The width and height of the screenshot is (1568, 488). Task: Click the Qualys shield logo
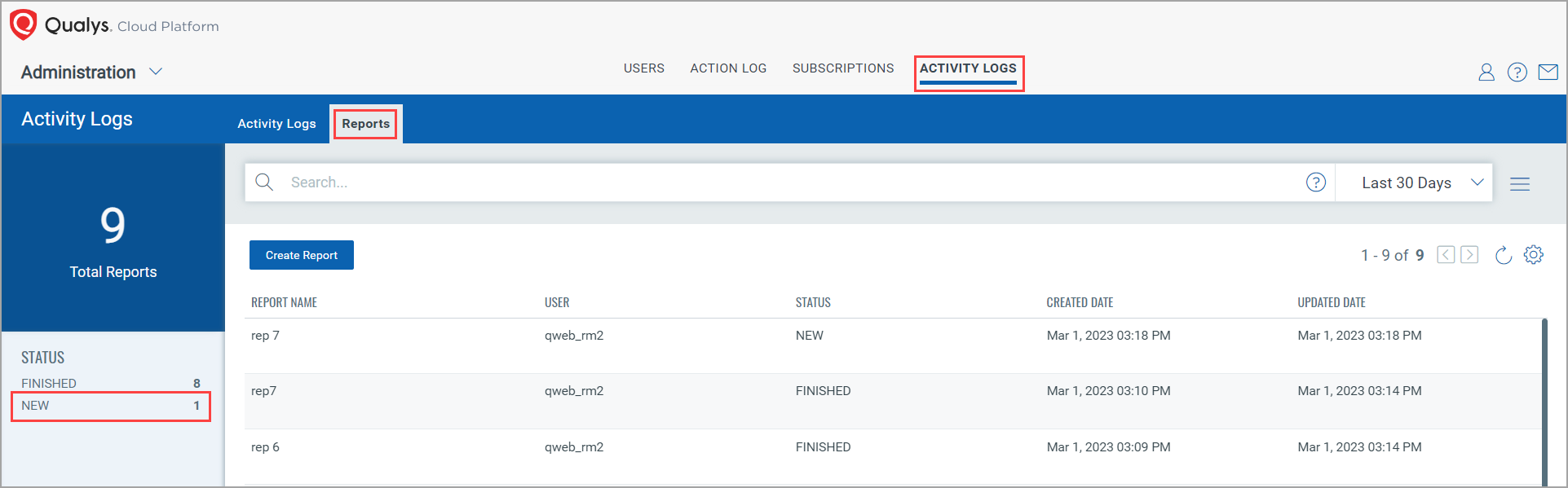coord(23,24)
